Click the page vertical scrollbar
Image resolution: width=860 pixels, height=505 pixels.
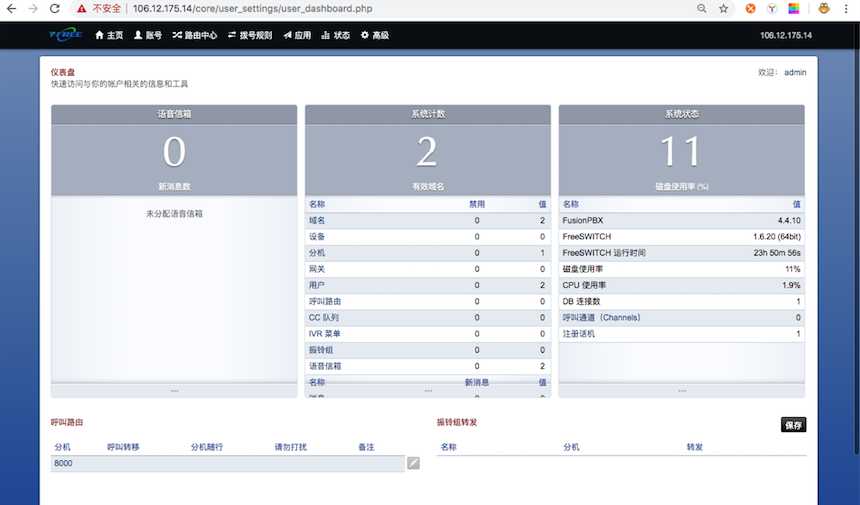[x=856, y=241]
